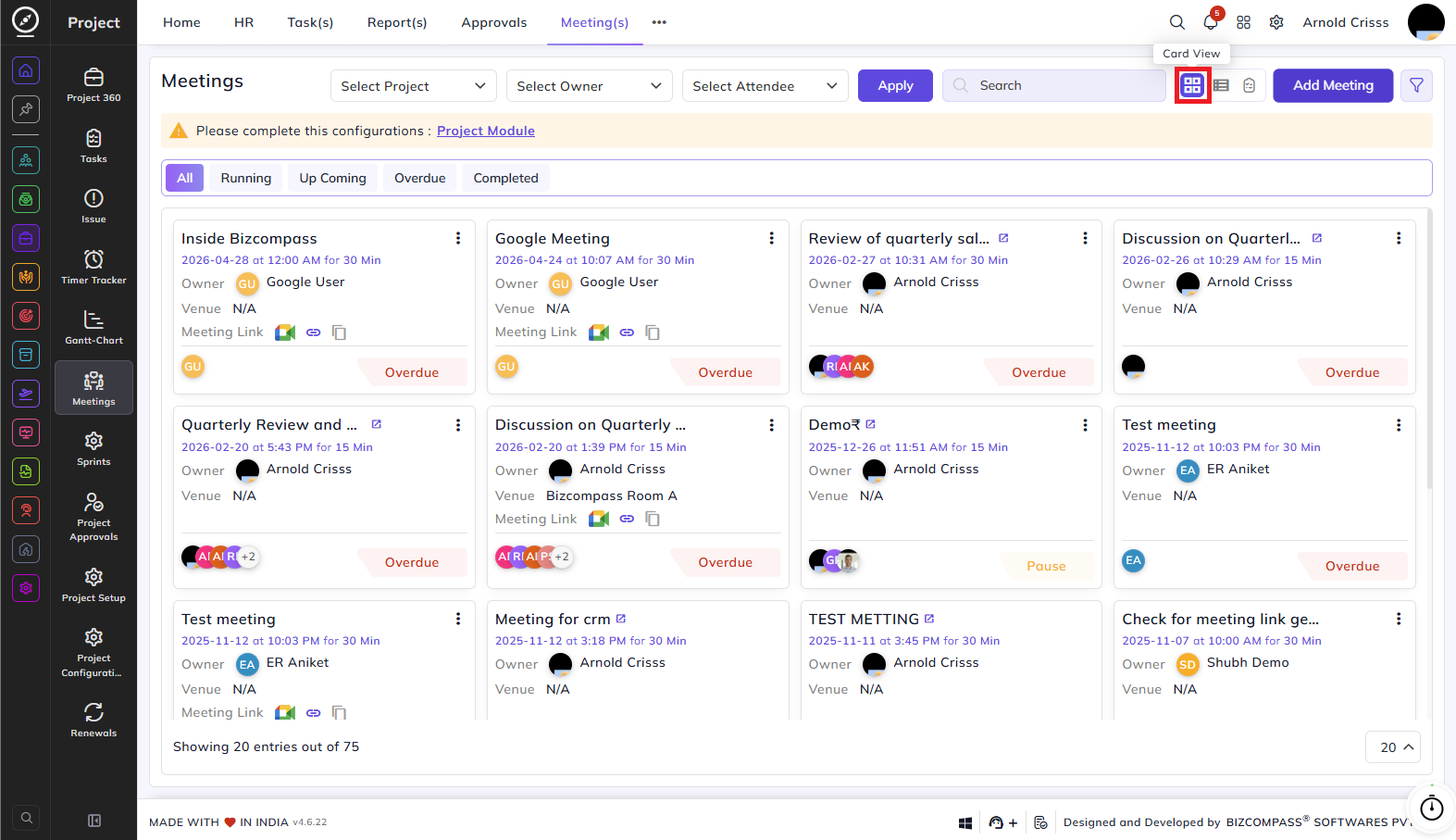Open Report(s) menu
The width and height of the screenshot is (1456, 840).
397,22
